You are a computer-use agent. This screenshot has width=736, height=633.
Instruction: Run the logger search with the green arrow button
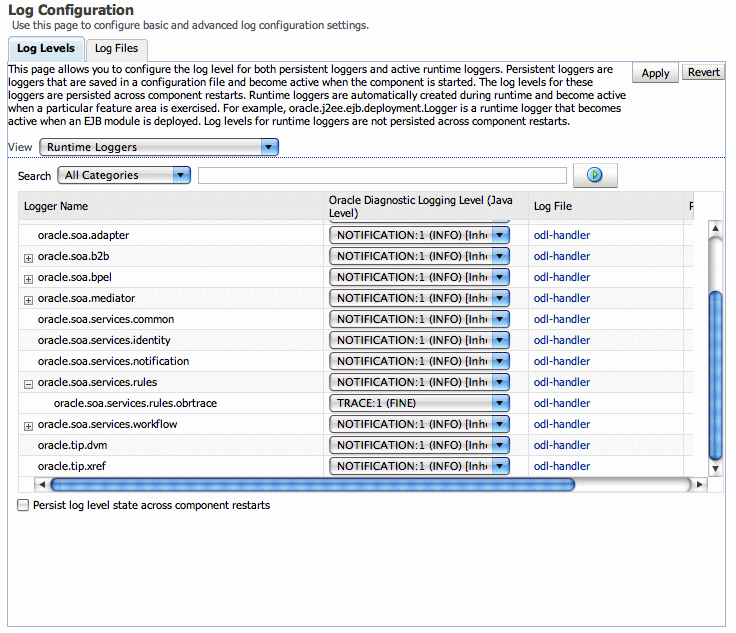click(x=595, y=175)
